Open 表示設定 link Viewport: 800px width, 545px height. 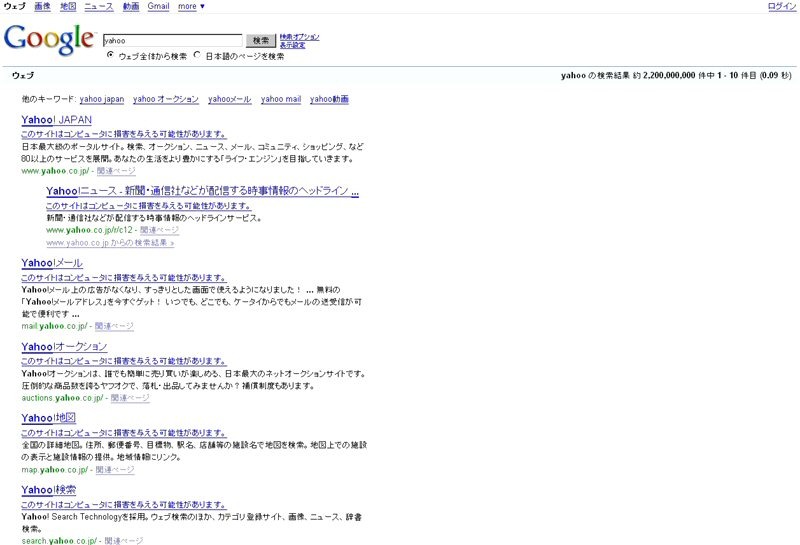(292, 45)
